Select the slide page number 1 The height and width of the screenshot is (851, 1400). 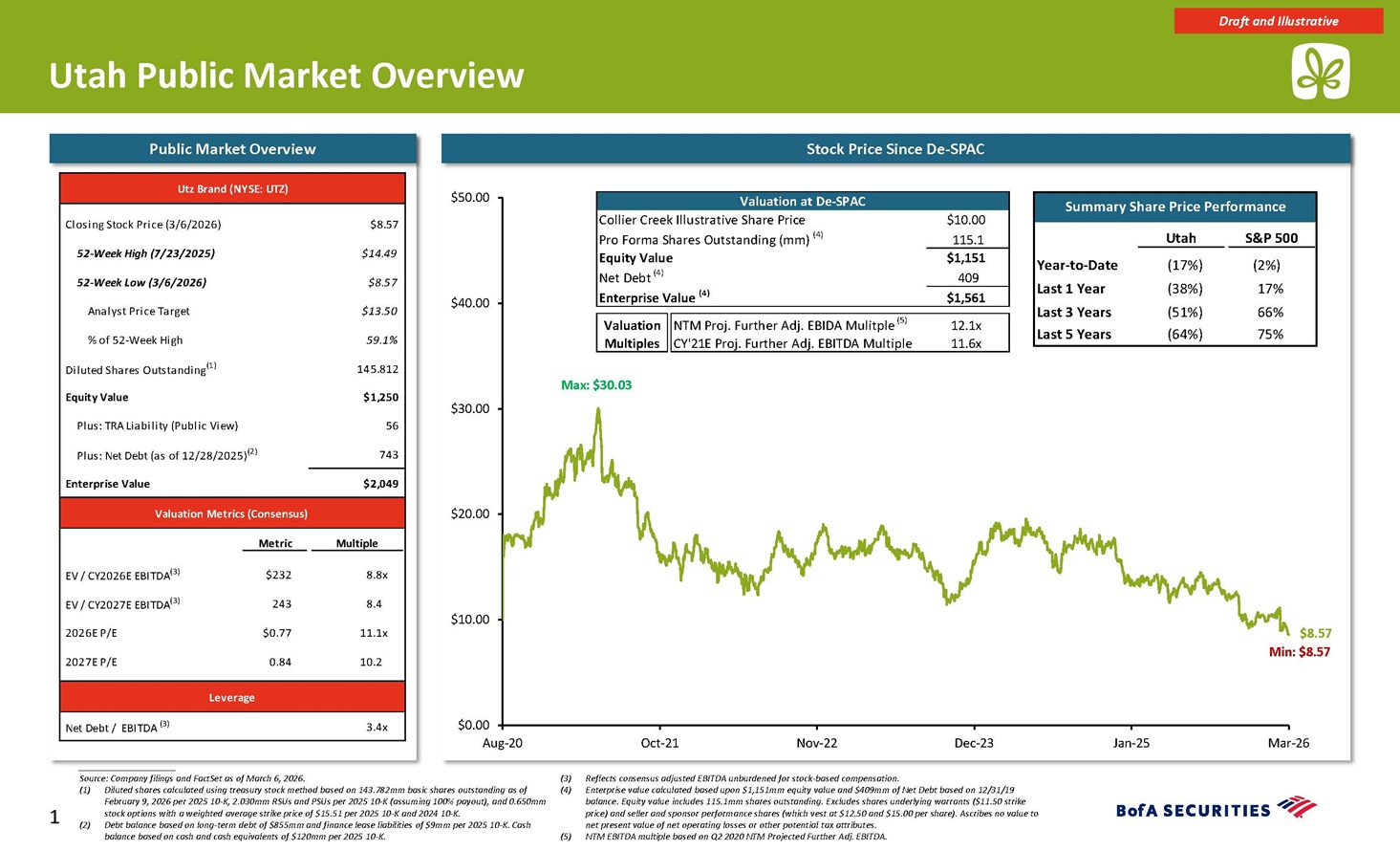click(x=54, y=818)
